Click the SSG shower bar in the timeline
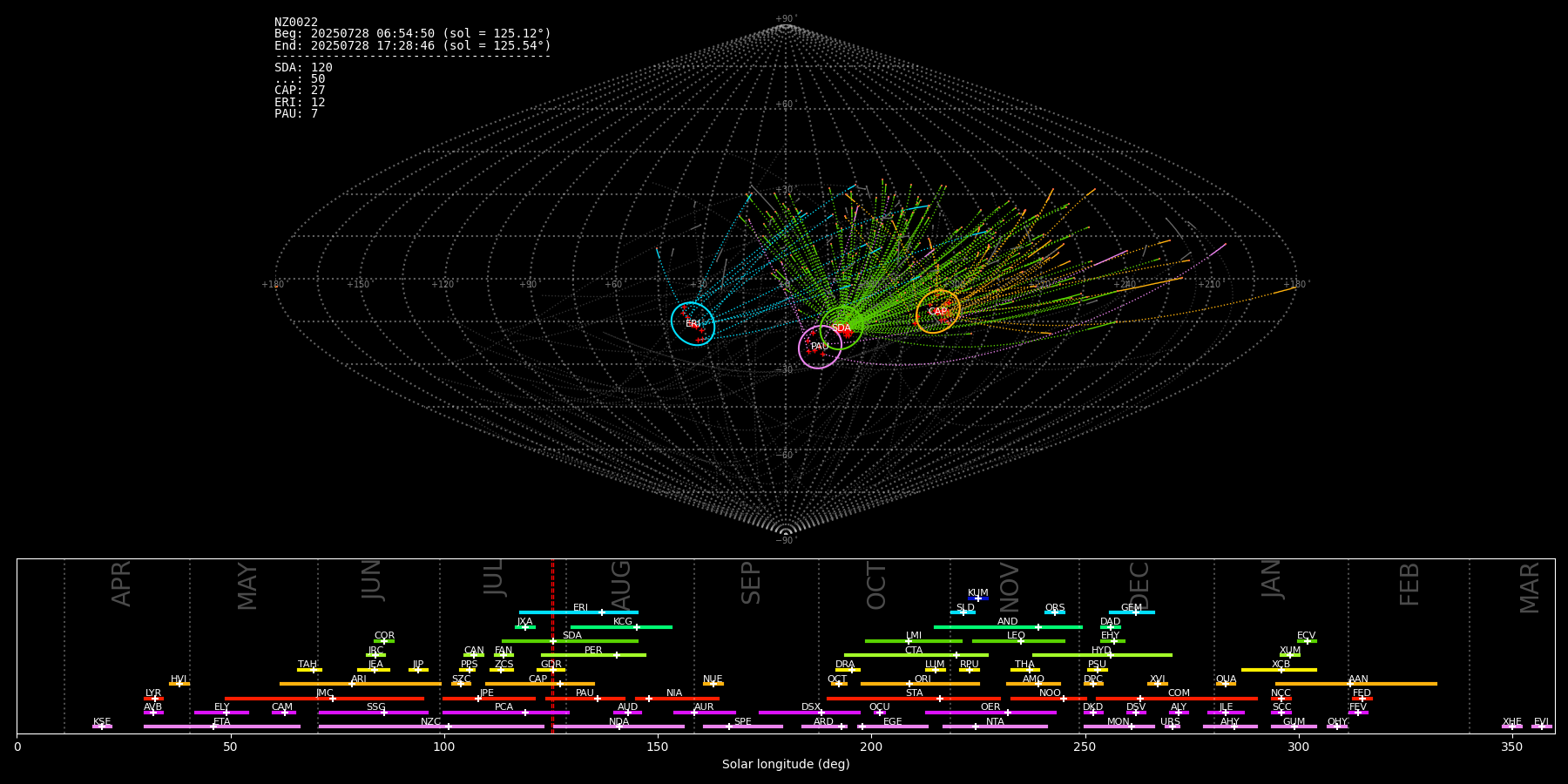1568x784 pixels. (x=373, y=713)
